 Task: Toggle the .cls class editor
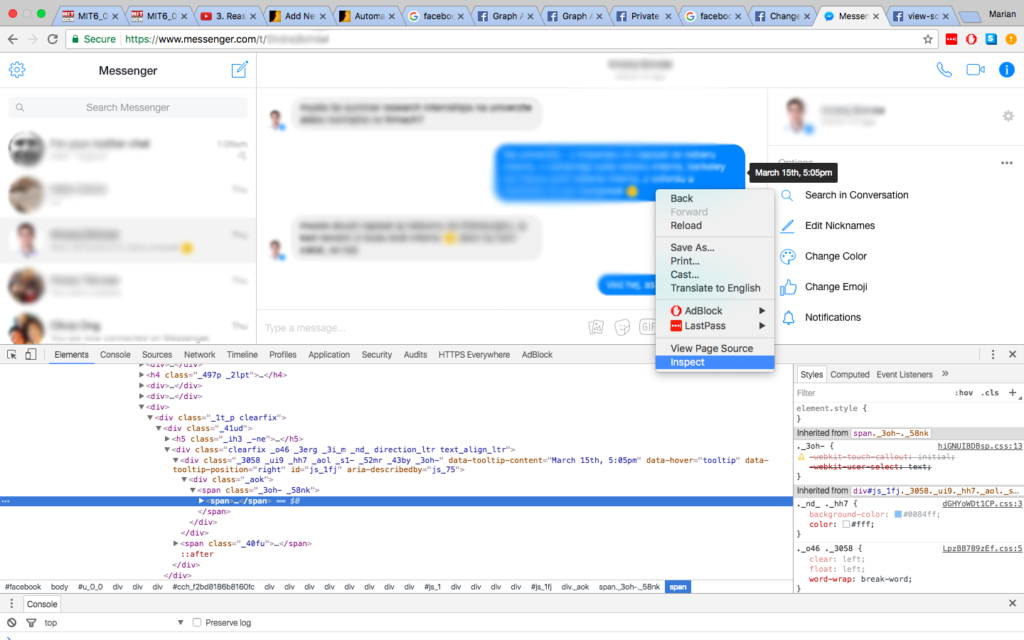[989, 393]
